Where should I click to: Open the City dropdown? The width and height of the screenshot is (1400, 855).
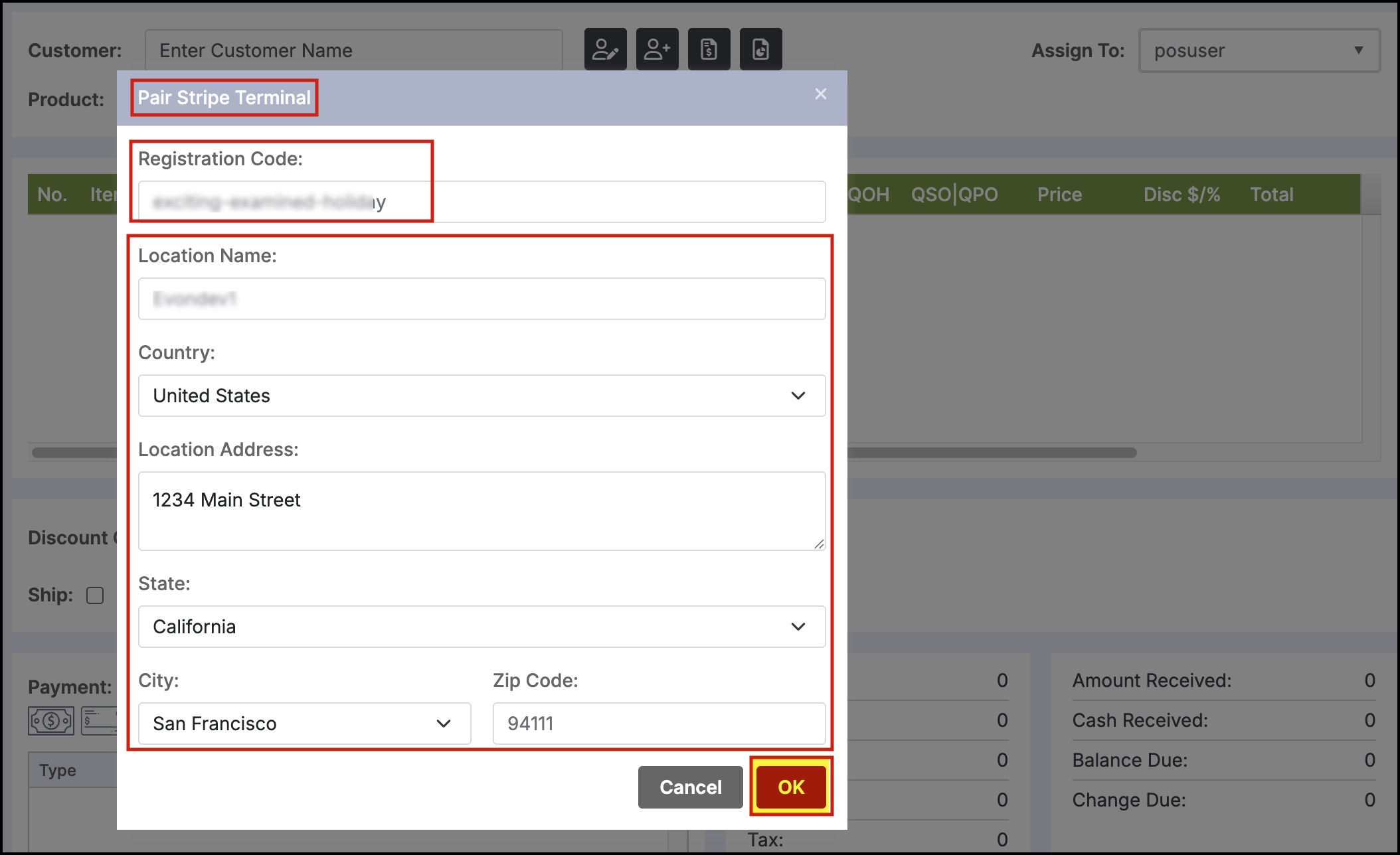point(304,724)
